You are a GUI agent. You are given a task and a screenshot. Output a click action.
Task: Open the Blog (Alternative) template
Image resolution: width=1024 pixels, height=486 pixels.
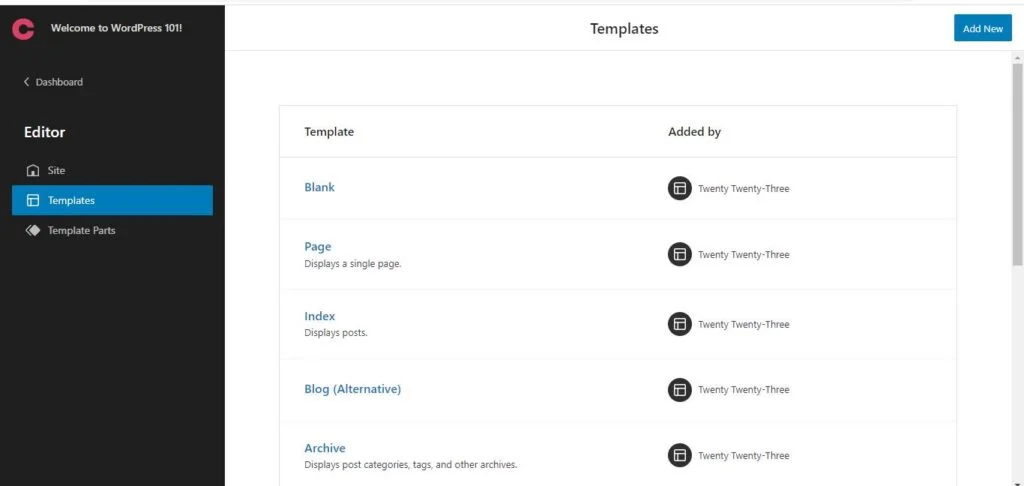(352, 389)
